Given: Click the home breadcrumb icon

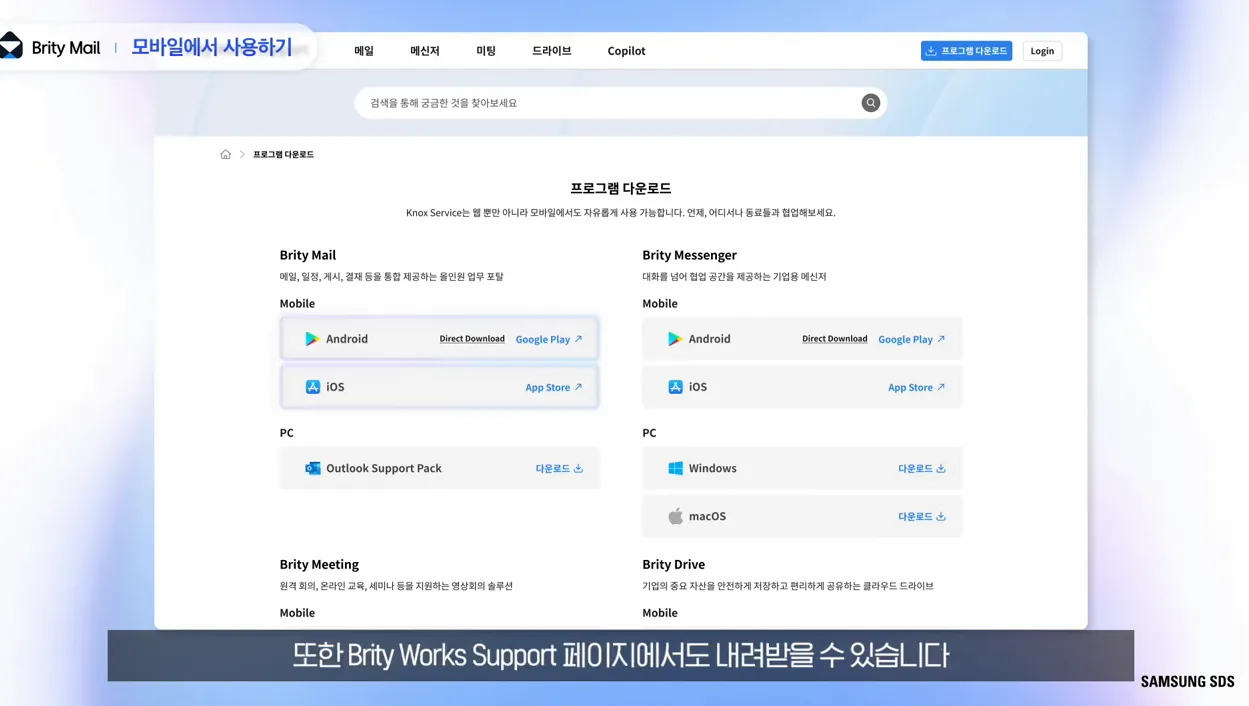Looking at the screenshot, I should tap(225, 154).
